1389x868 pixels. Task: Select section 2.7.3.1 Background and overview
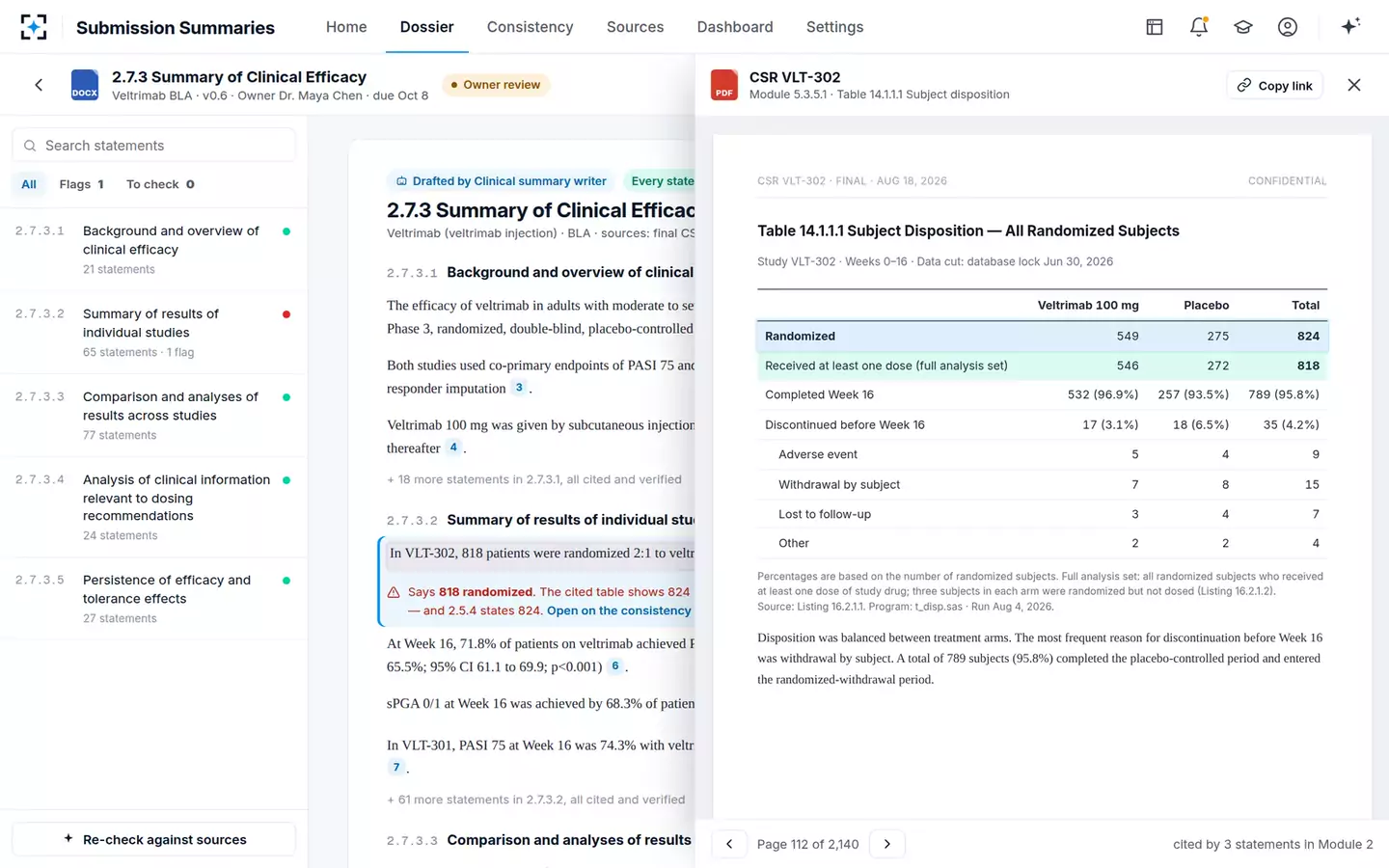(153, 250)
